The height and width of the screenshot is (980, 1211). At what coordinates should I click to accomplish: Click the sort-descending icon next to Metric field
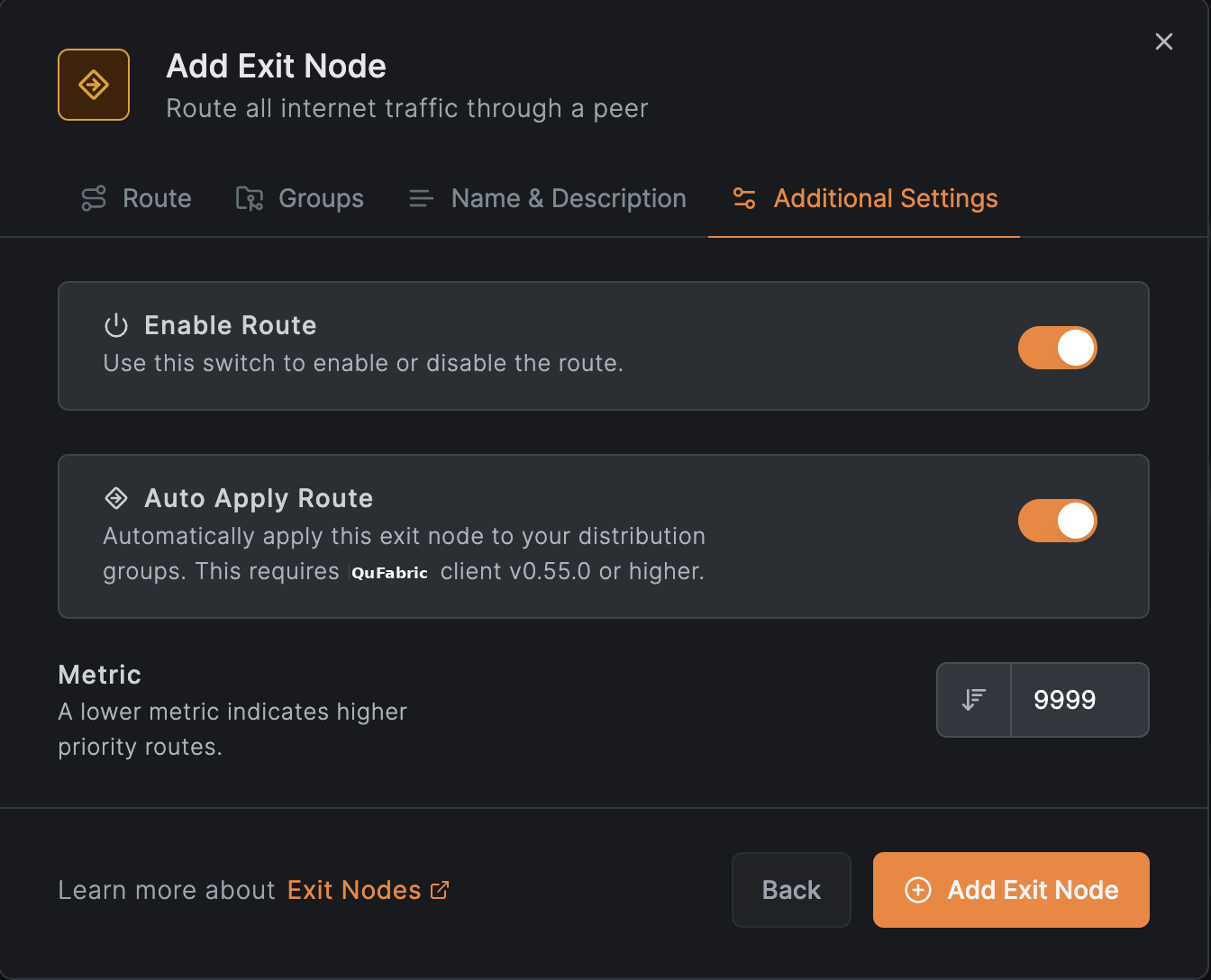click(x=973, y=699)
